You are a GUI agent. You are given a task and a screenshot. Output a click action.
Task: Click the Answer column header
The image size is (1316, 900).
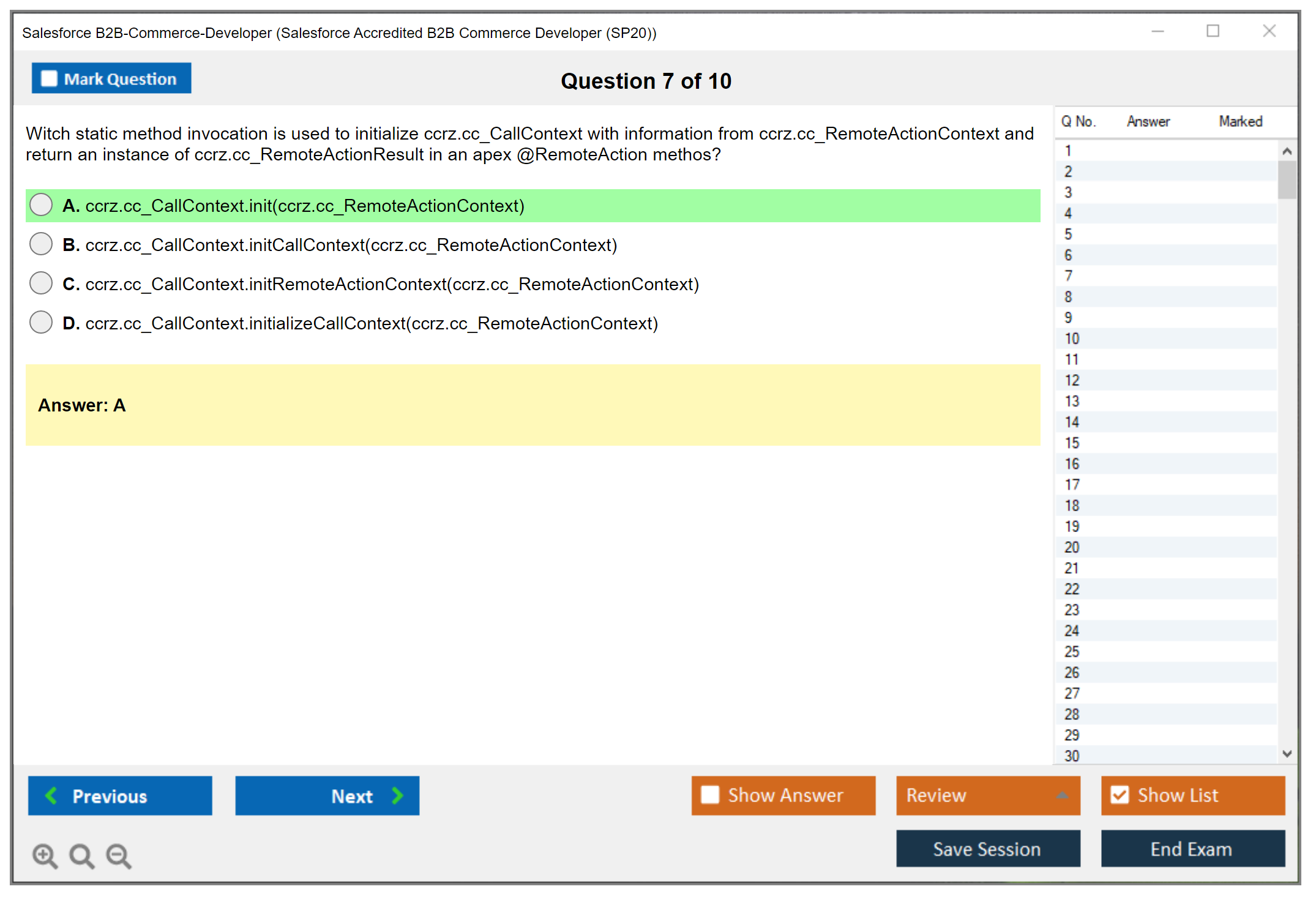point(1148,121)
